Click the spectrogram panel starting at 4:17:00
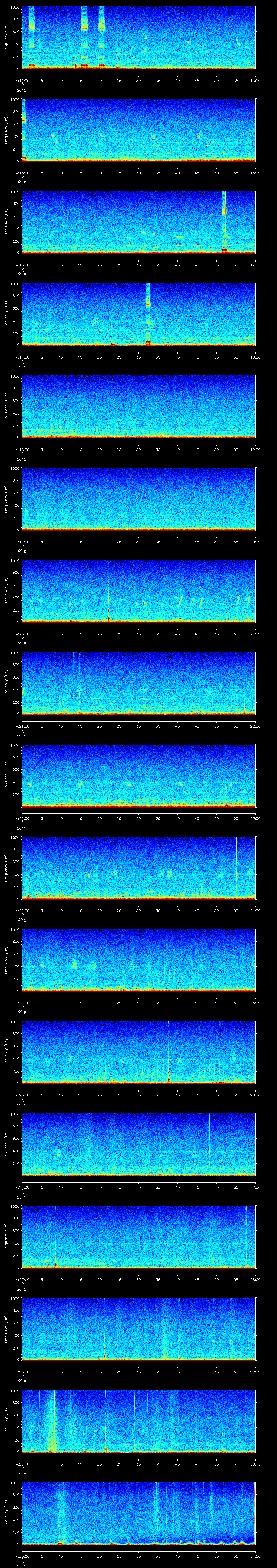Viewport: 277px width, 1568px height. (139, 314)
